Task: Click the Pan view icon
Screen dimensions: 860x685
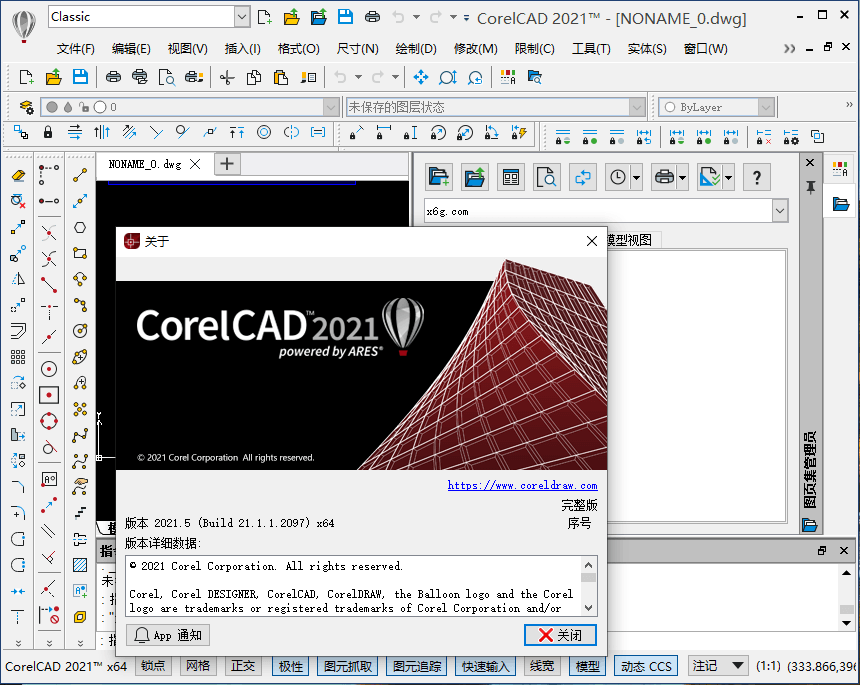Action: (421, 77)
